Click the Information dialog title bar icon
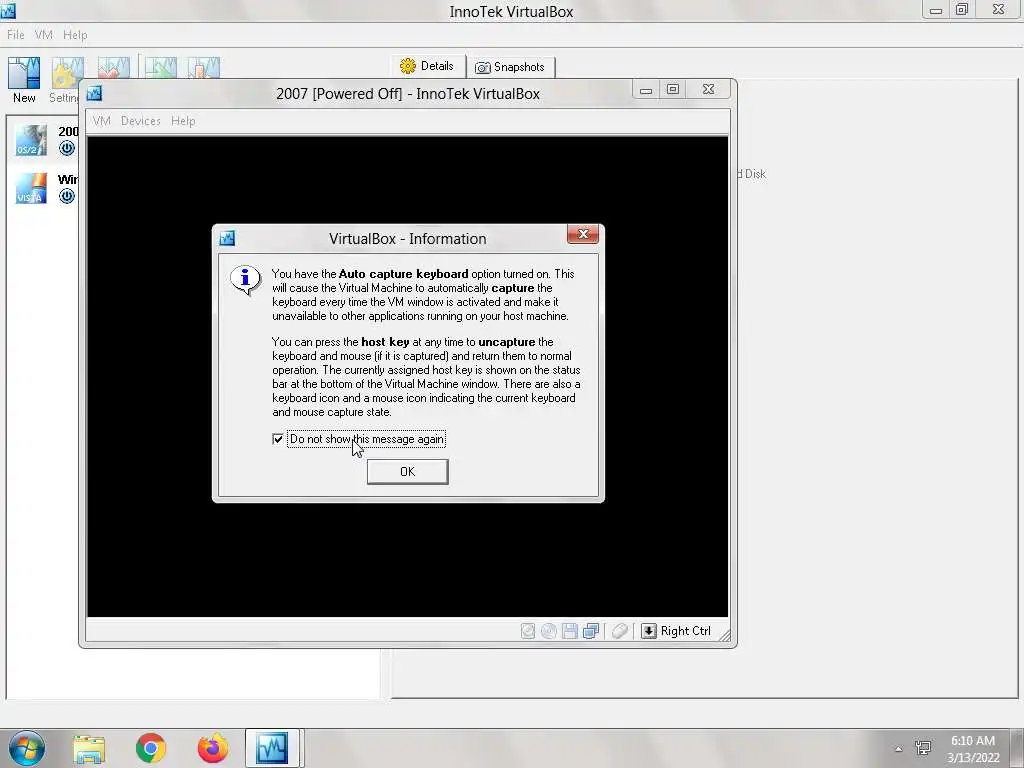 click(227, 238)
